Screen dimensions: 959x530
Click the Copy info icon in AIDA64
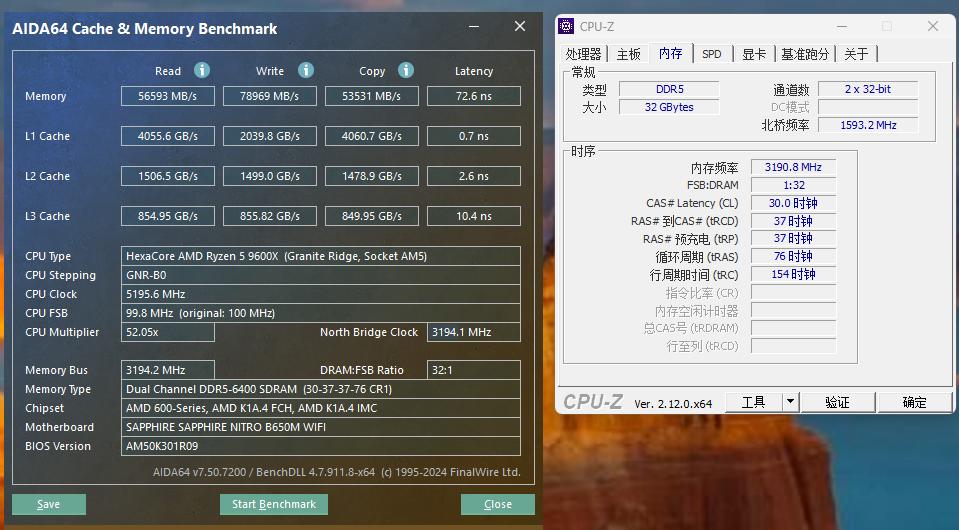click(x=405, y=70)
